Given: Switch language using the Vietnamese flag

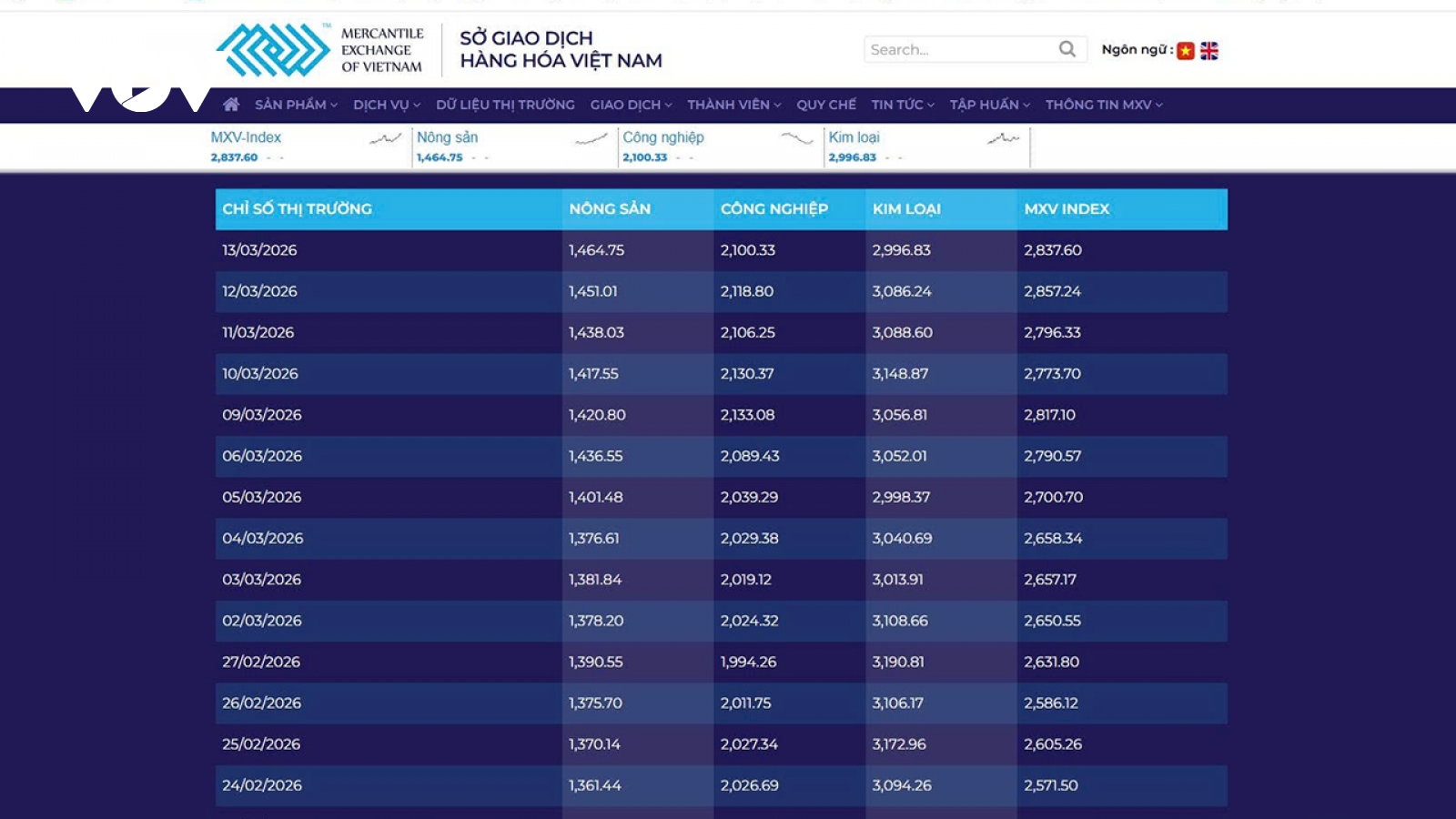Looking at the screenshot, I should point(1185,51).
